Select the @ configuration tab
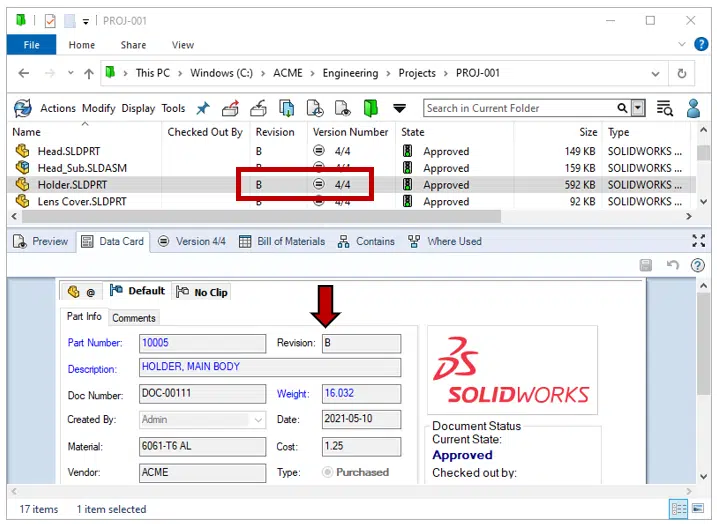This screenshot has width=717, height=524. [x=81, y=292]
